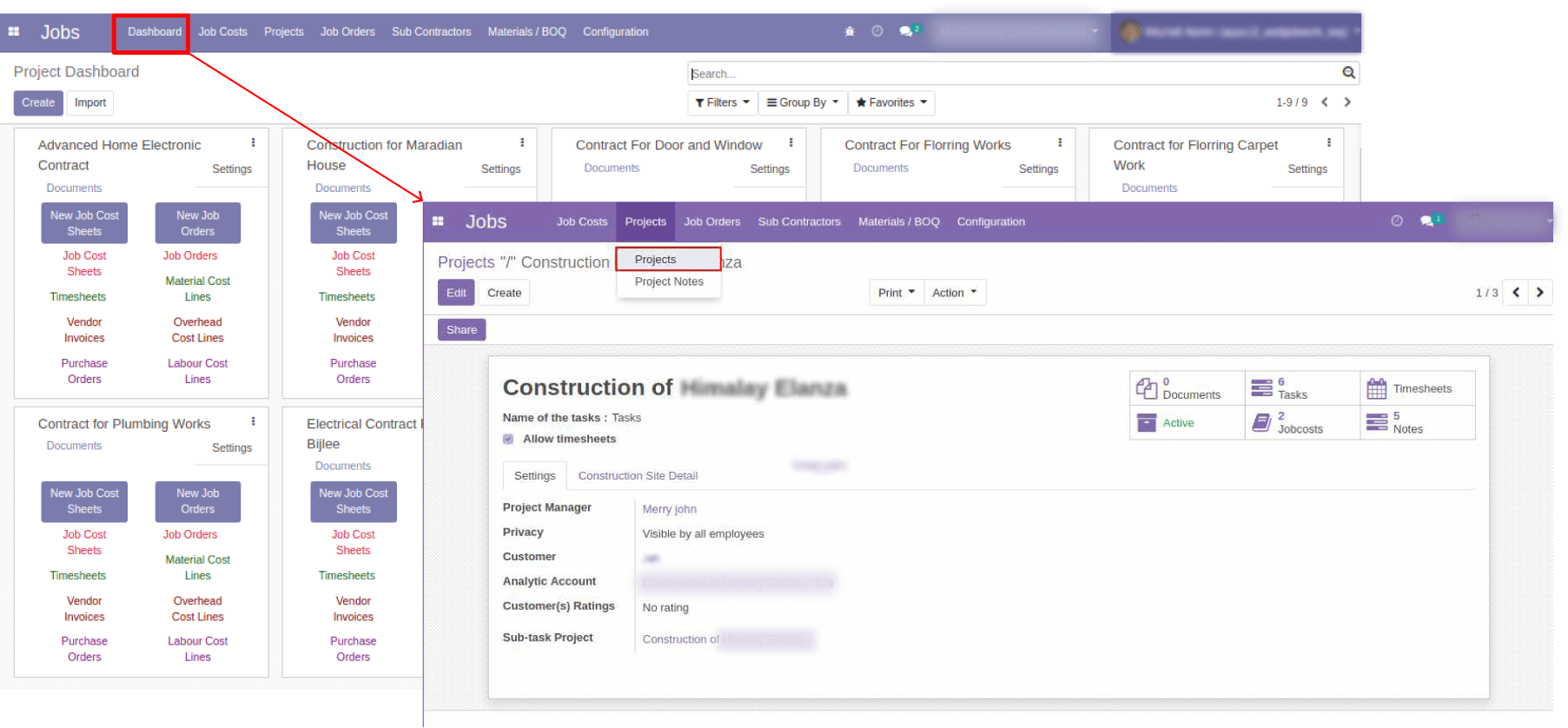Open the Action dropdown menu
The height and width of the screenshot is (728, 1568).
pyautogui.click(x=954, y=293)
